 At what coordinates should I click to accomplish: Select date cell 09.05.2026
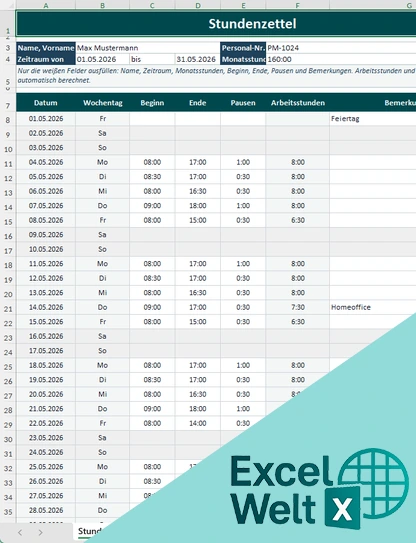pos(46,235)
